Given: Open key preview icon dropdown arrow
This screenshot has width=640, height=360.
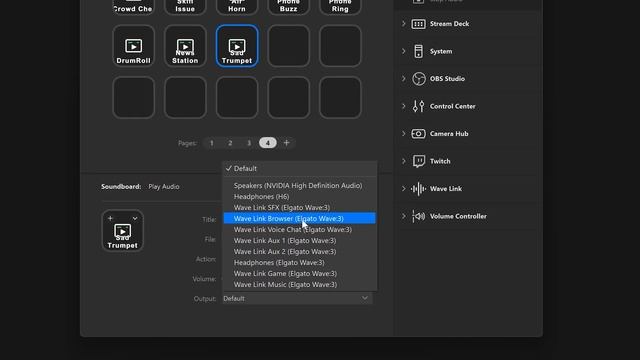Looking at the screenshot, I should tap(135, 218).
